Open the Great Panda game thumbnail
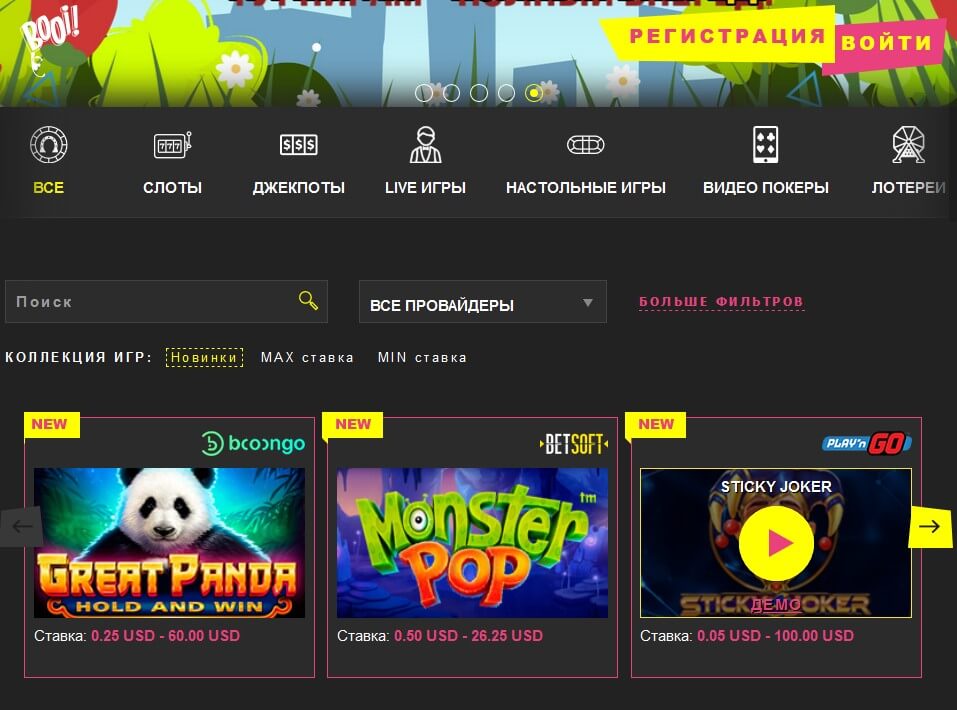The width and height of the screenshot is (957, 710). tap(169, 542)
